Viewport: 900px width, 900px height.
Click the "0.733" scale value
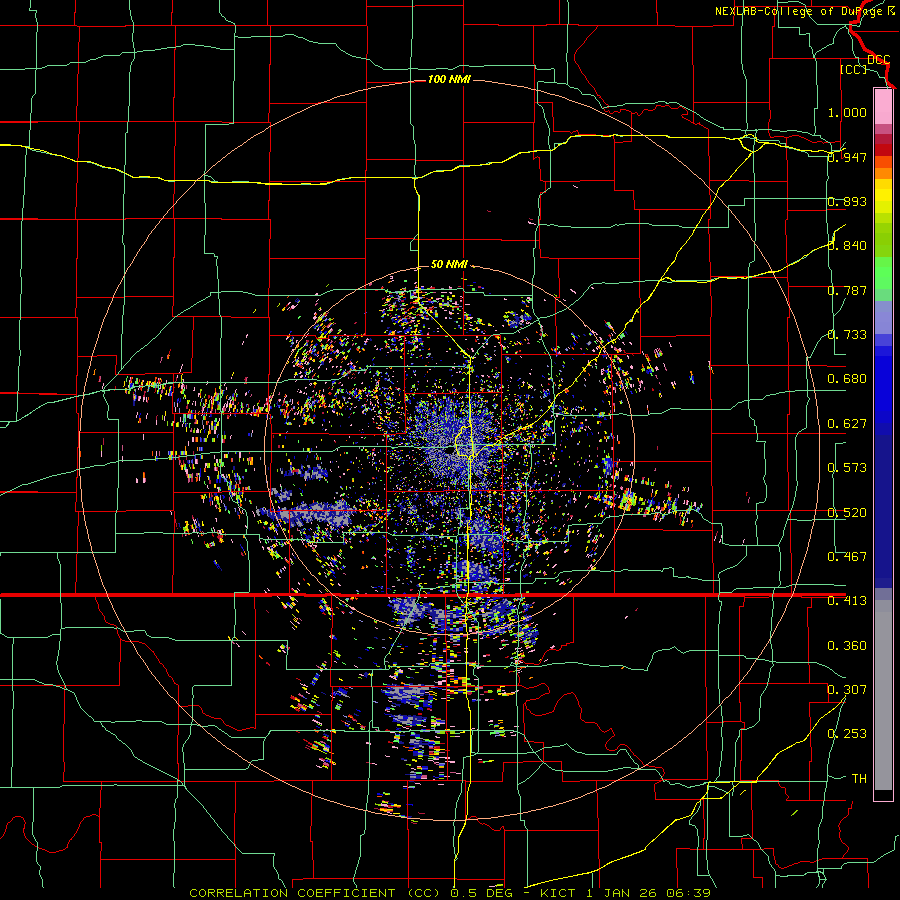tap(847, 335)
